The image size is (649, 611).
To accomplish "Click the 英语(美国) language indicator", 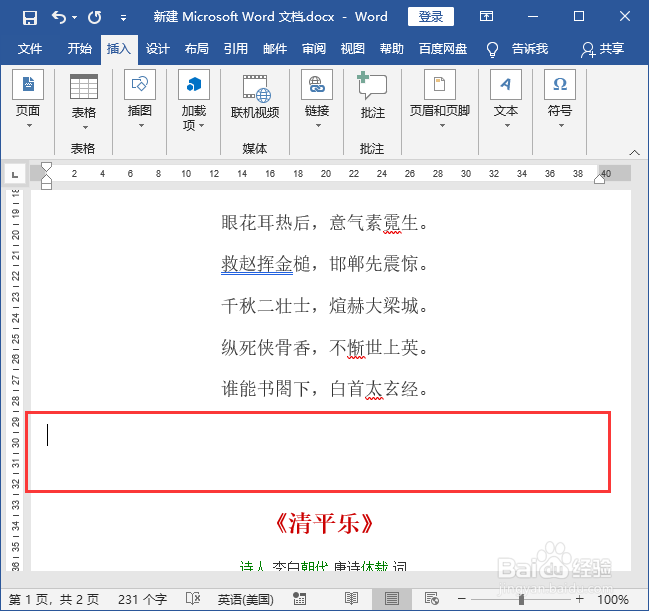I will click(245, 599).
